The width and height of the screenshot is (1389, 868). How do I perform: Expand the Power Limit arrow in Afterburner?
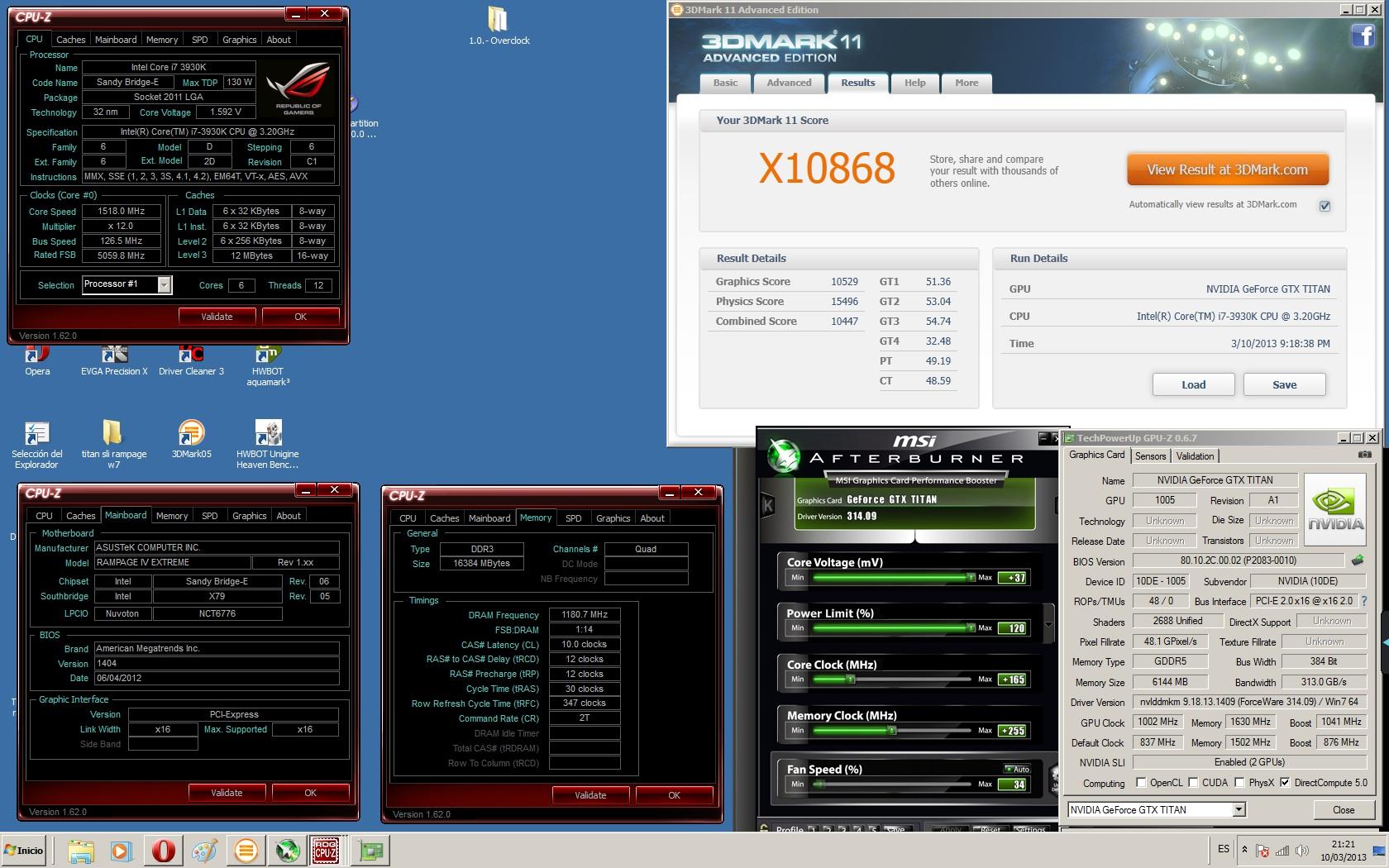pos(1049,625)
